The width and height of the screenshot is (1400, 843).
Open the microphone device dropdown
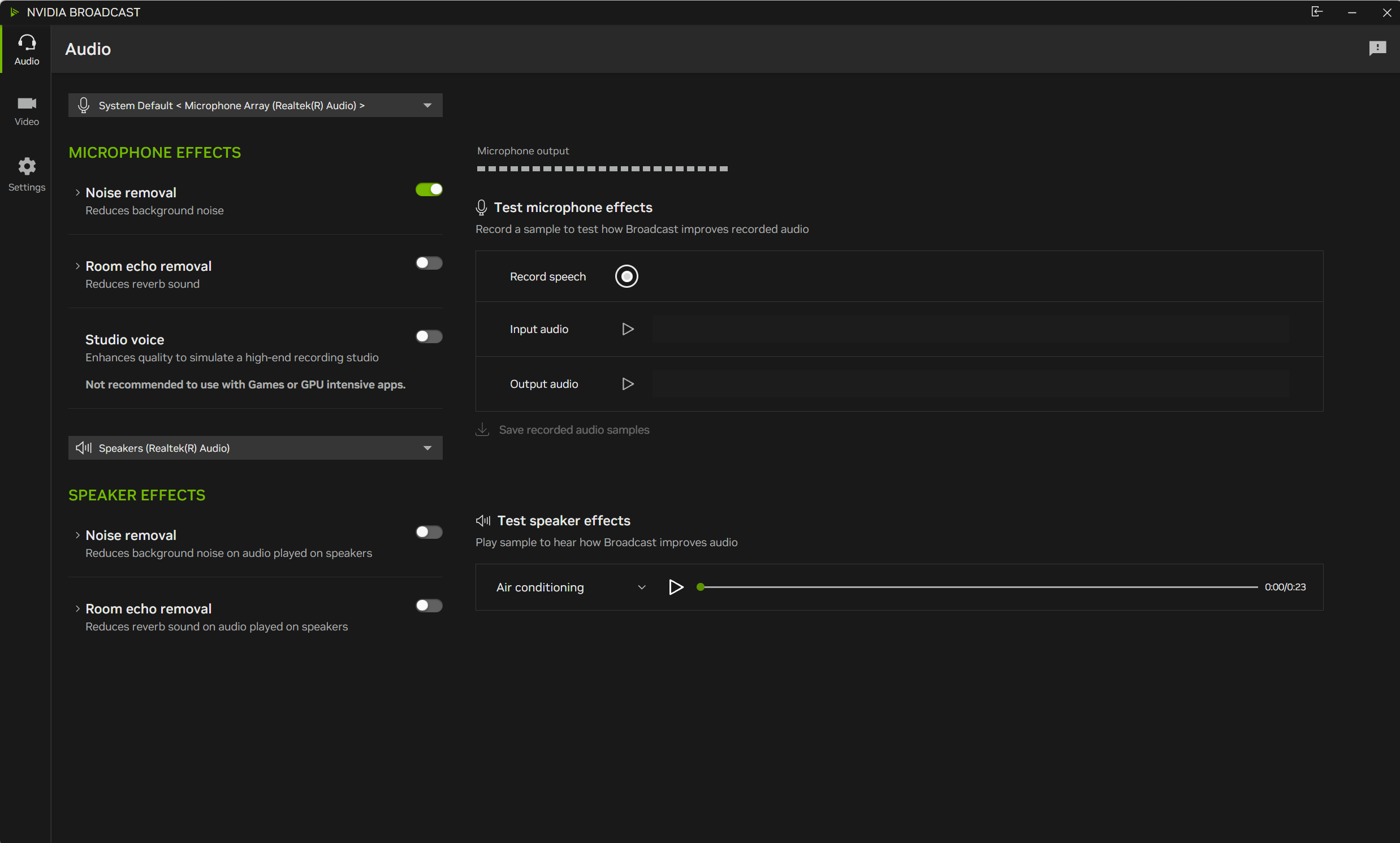coord(255,105)
